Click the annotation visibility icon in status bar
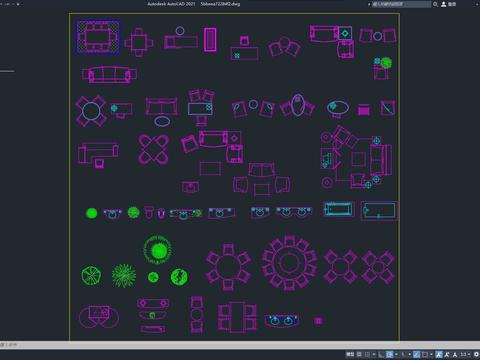This screenshot has height=360, width=480. point(439,354)
